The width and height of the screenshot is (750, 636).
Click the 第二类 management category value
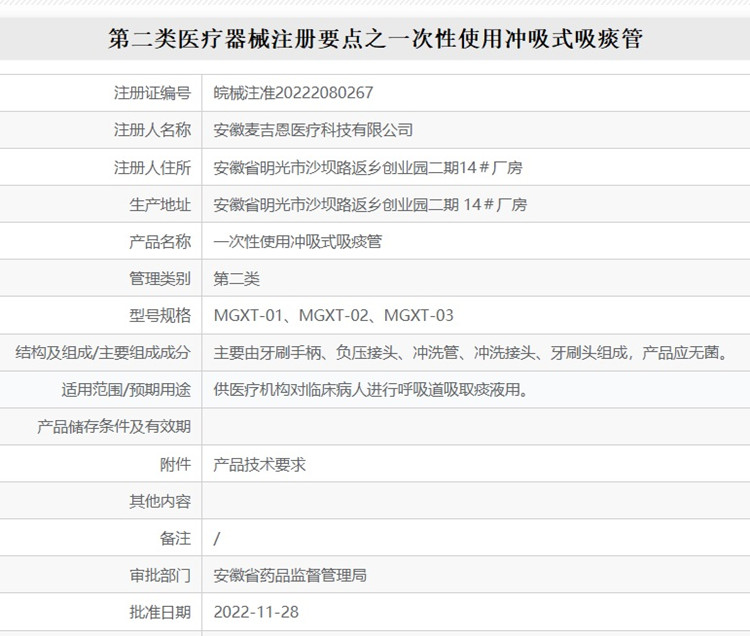tap(237, 278)
